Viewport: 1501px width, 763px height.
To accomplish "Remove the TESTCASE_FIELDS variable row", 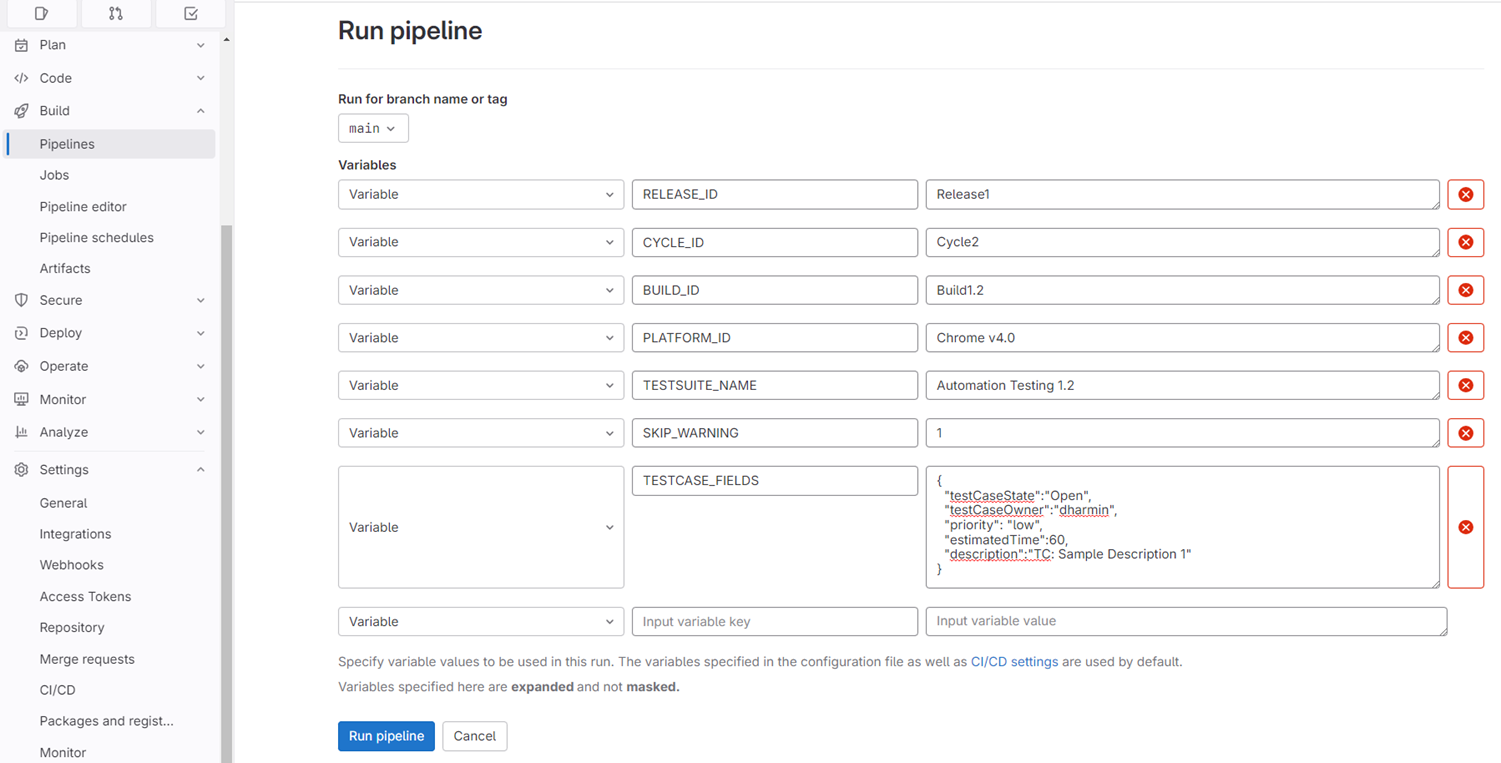I will 1465,527.
